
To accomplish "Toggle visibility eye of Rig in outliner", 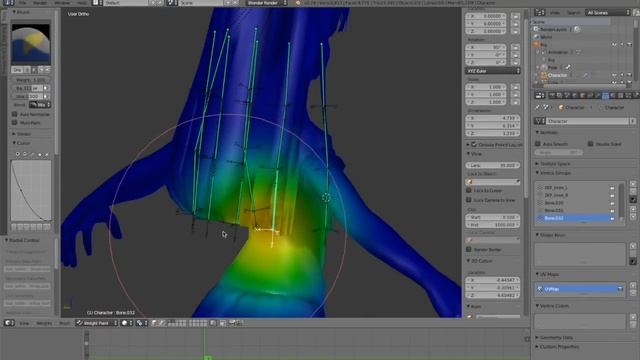I will point(614,44).
